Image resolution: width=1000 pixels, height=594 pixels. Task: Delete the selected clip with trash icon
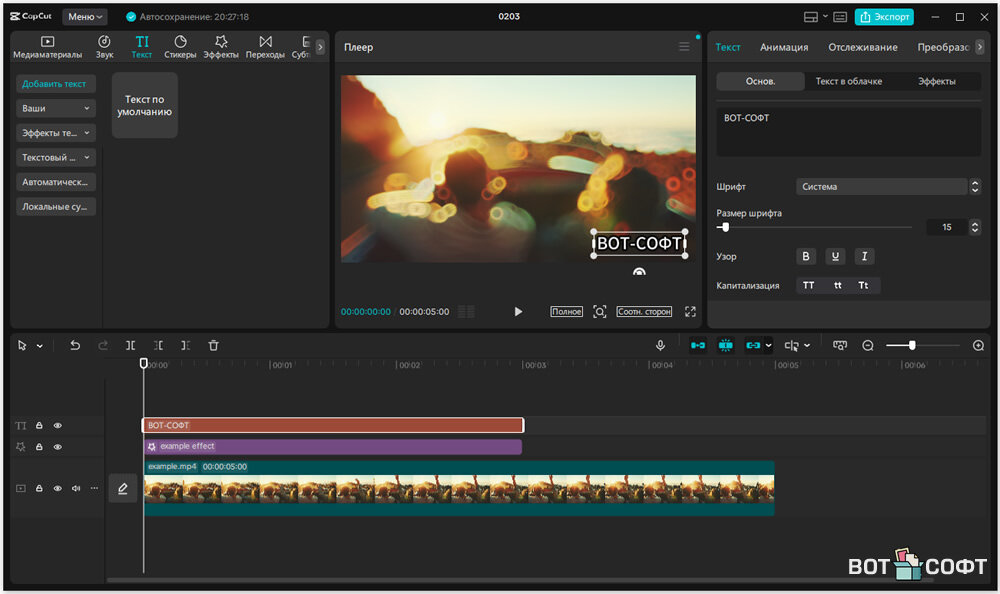pyautogui.click(x=213, y=345)
